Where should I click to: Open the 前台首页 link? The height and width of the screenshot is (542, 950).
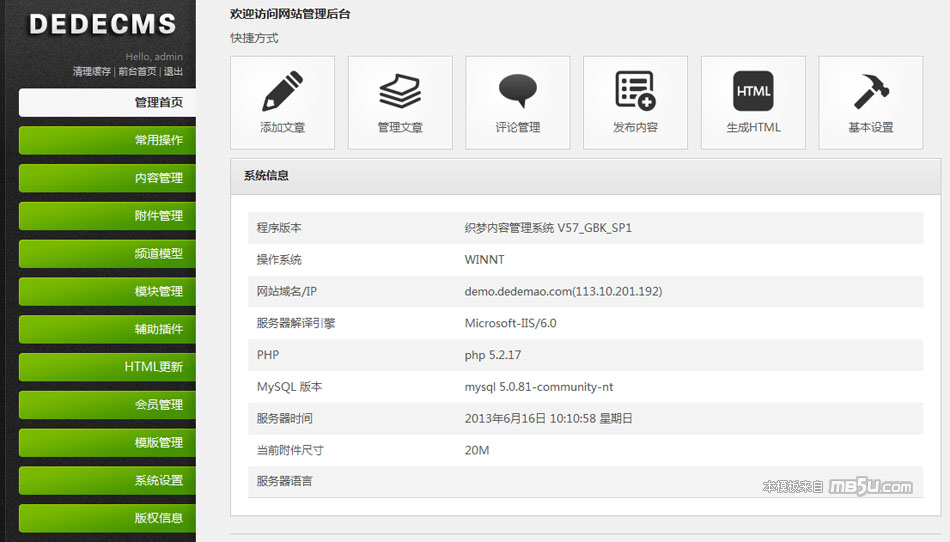pyautogui.click(x=137, y=72)
